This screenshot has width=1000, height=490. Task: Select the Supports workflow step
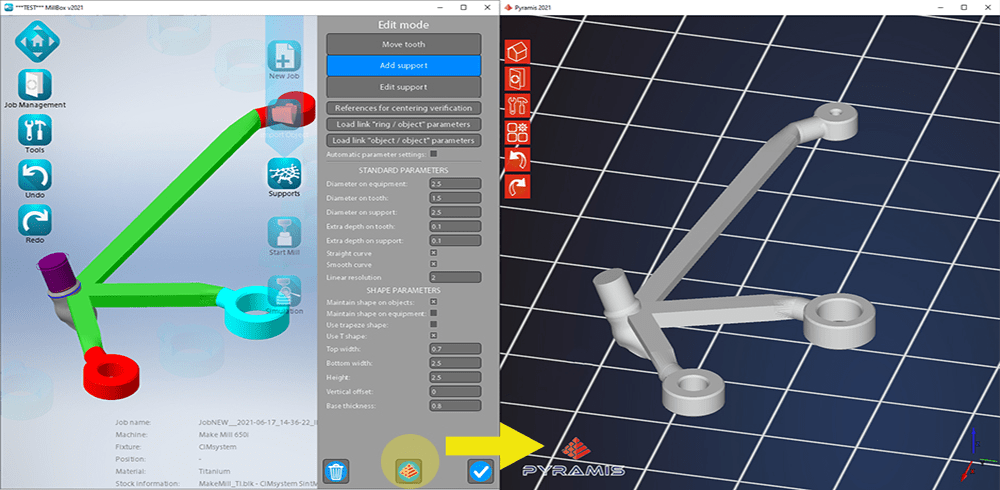coord(284,174)
